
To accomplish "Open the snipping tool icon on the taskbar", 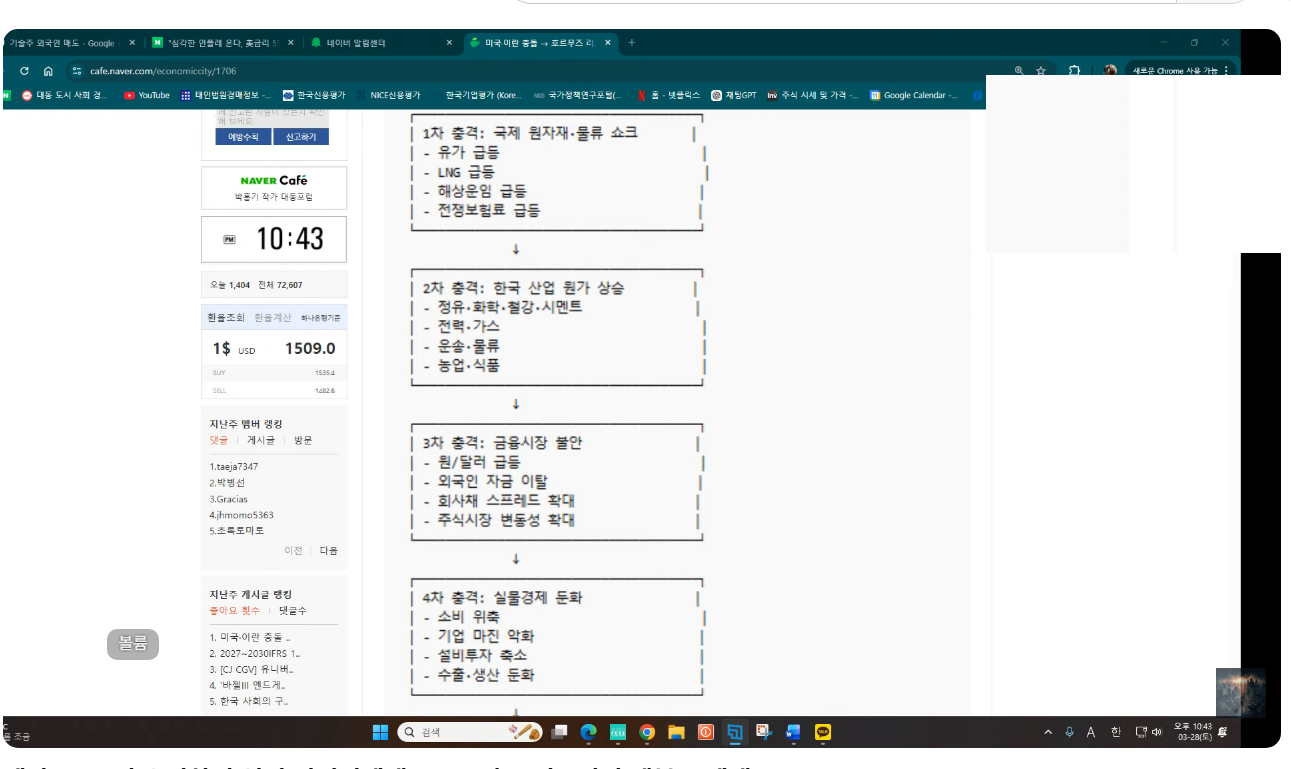I will coord(763,732).
